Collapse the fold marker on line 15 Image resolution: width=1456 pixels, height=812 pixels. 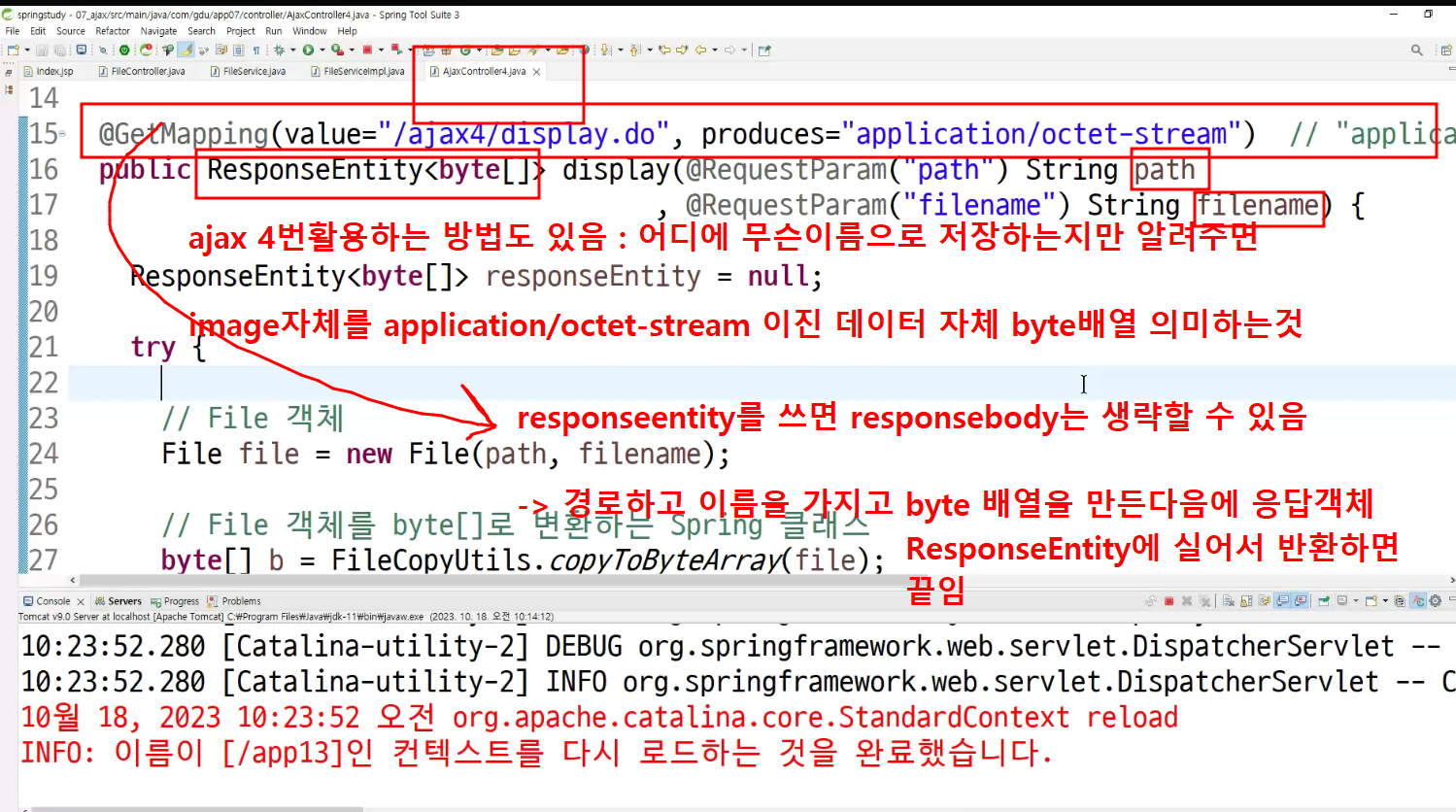[63, 133]
